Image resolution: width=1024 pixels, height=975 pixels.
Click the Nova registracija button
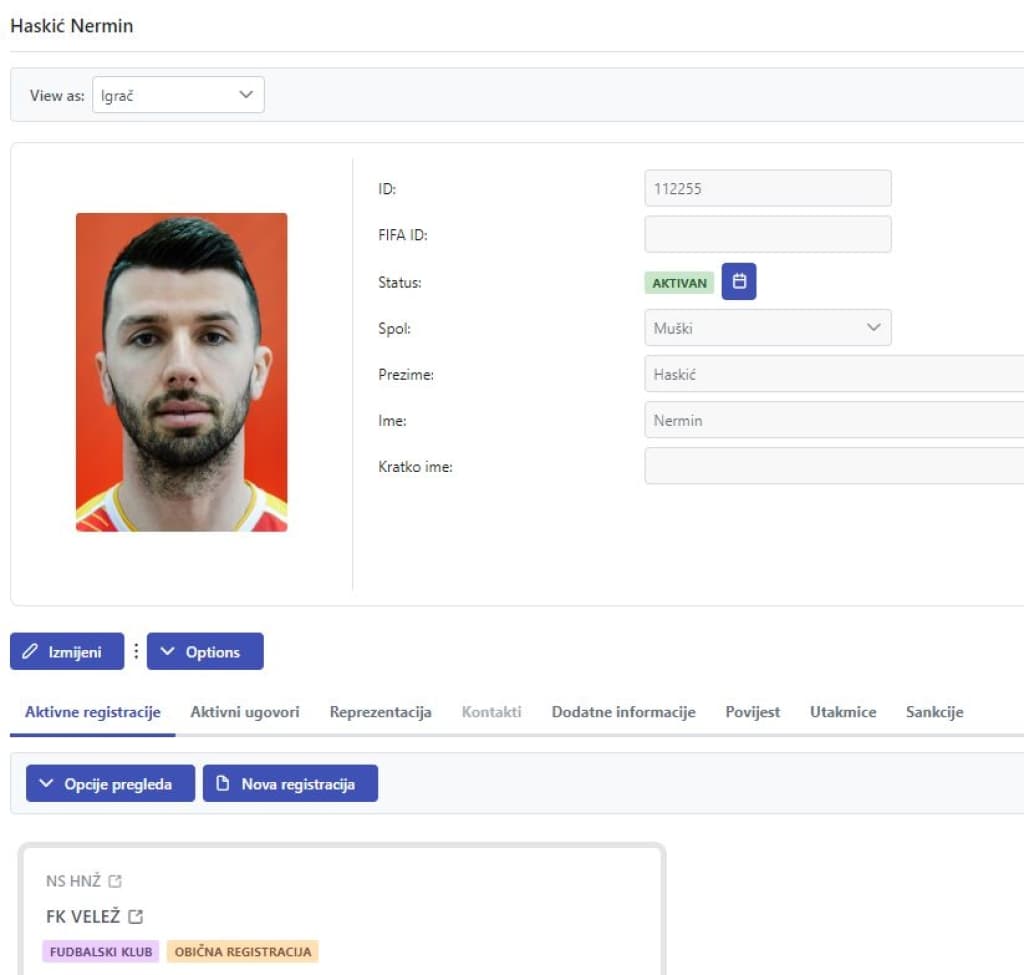pyautogui.click(x=290, y=784)
